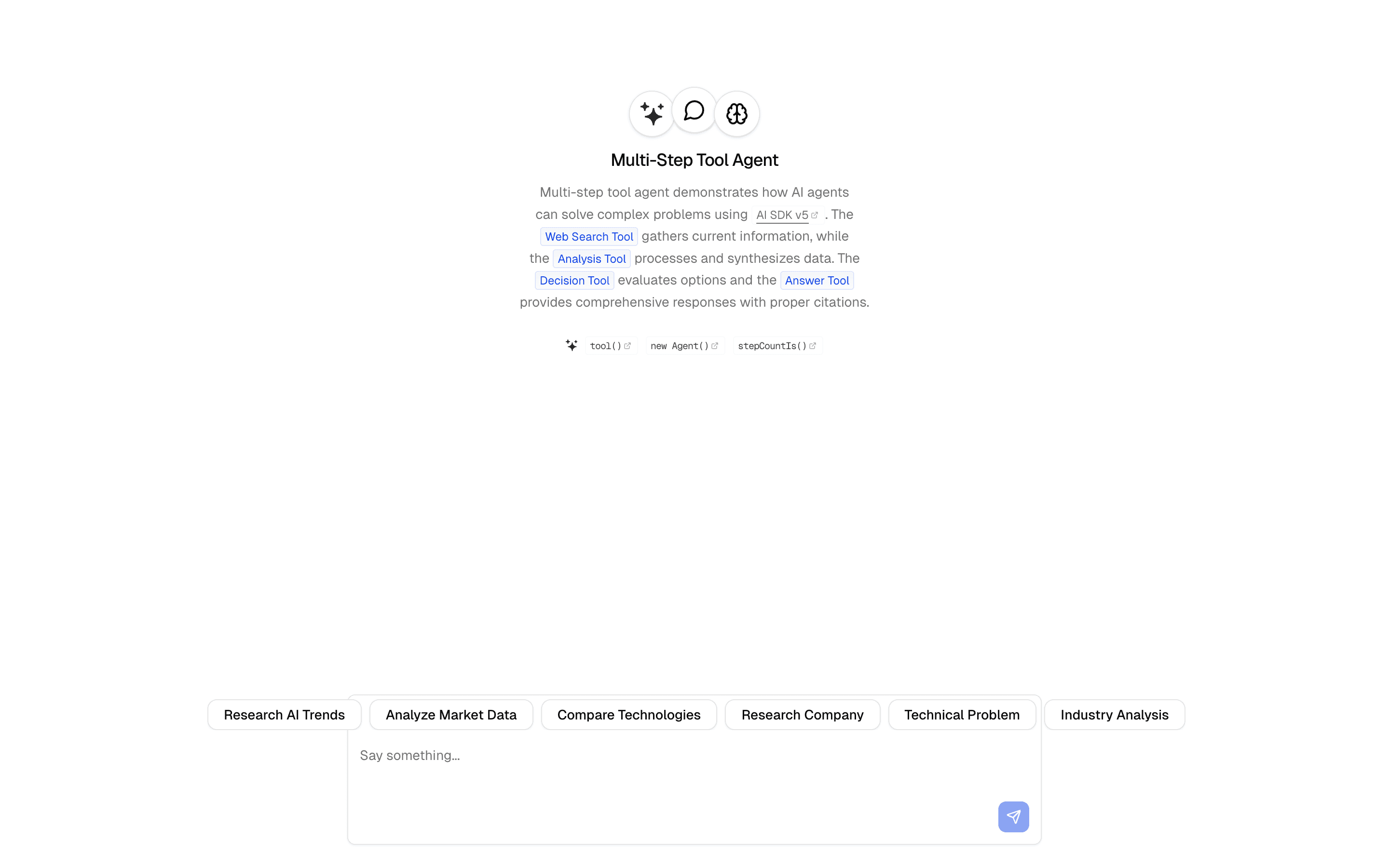Click the Web Search Tool badge
This screenshot has height=868, width=1389.
click(589, 236)
